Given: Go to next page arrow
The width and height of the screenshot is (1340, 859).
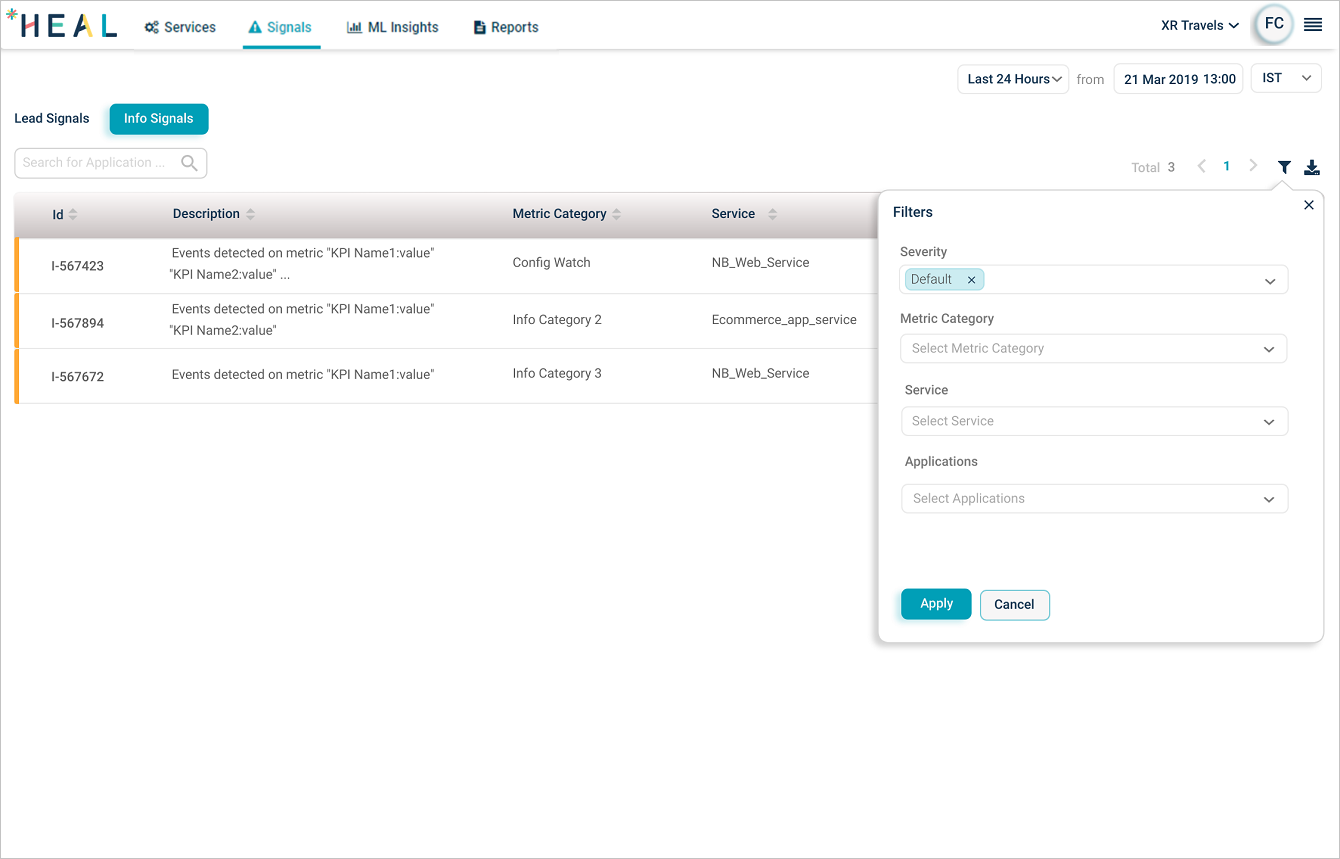Looking at the screenshot, I should click(1253, 166).
